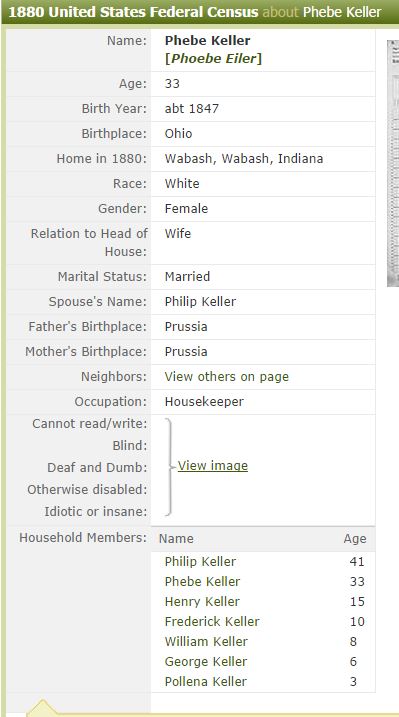This screenshot has height=717, width=399.
Task: Click the yellow pointer tab at page bottom
Action: point(43,708)
